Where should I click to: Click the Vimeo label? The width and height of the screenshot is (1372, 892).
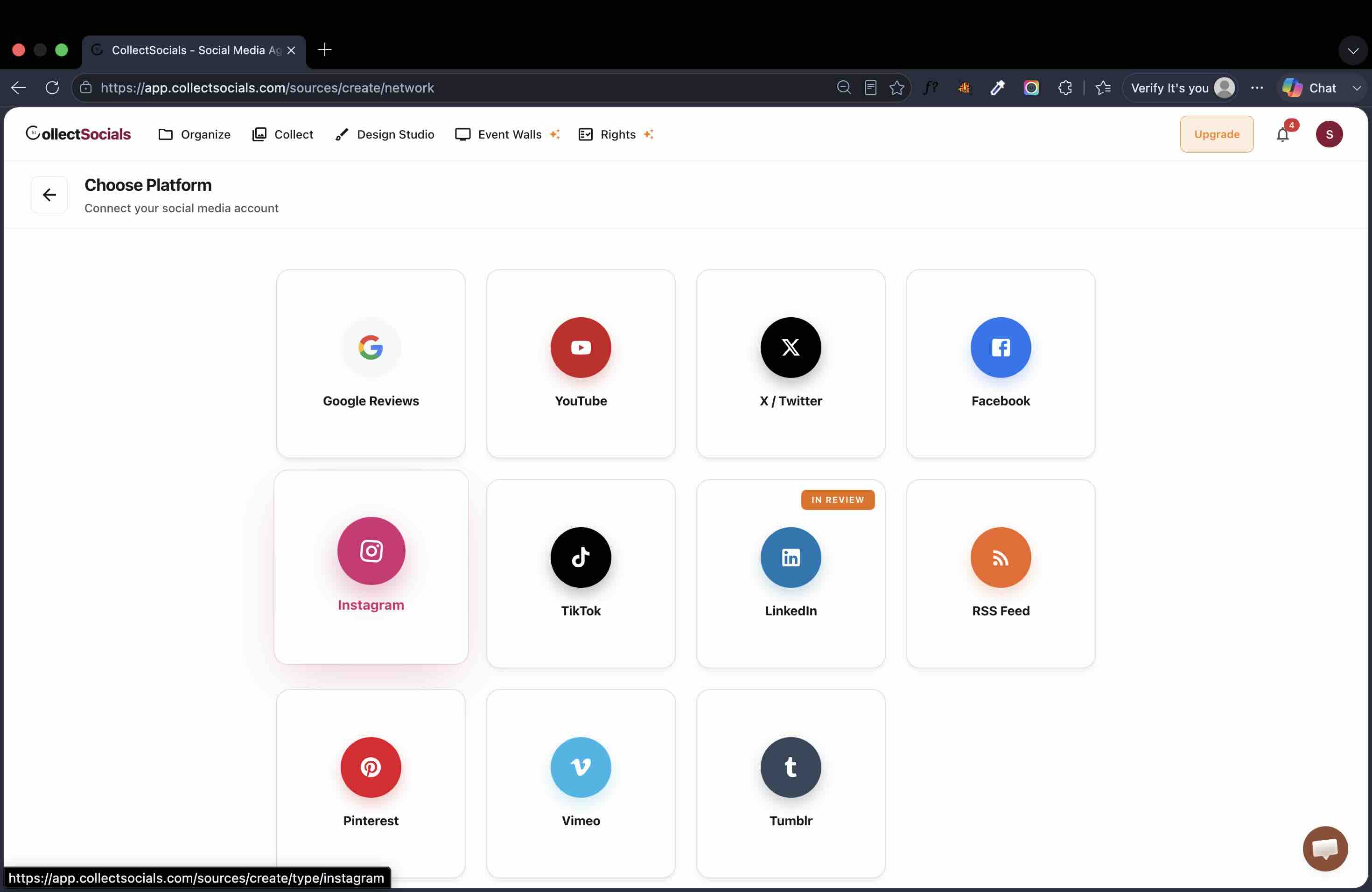(581, 821)
